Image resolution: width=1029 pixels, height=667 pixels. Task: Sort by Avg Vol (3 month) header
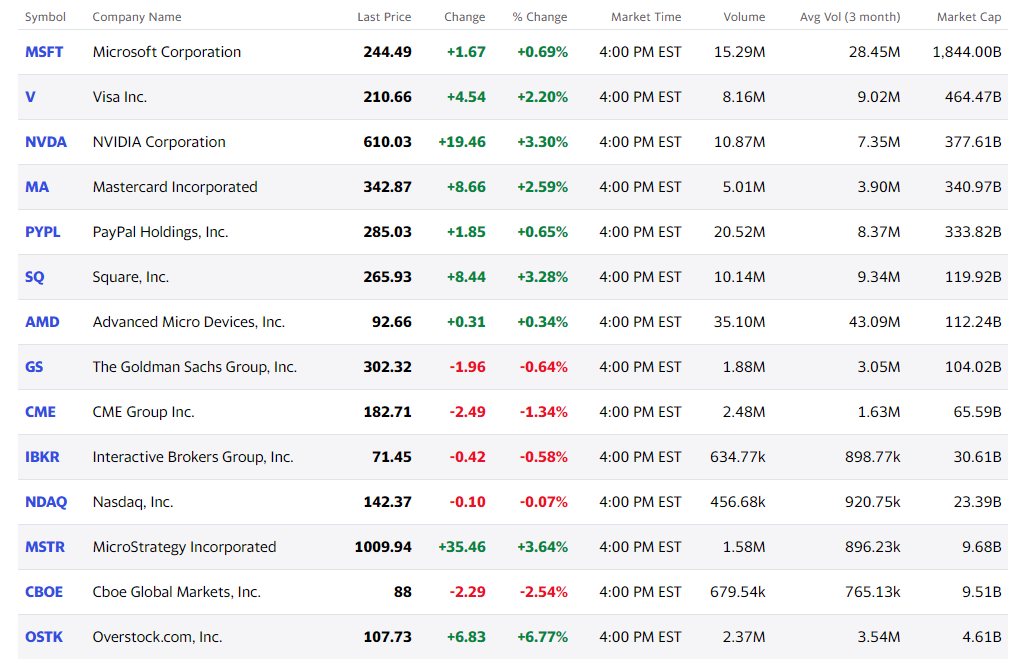coord(850,17)
